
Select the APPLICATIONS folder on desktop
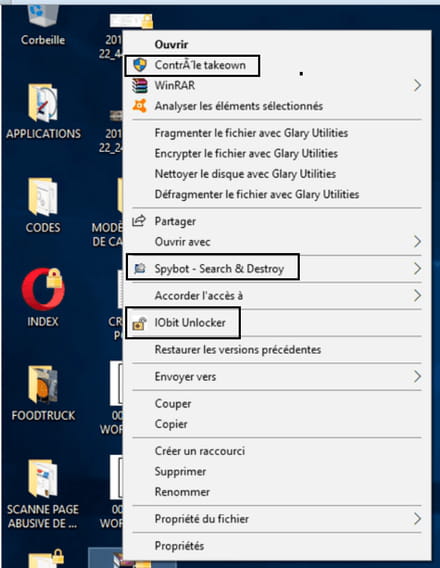43,103
